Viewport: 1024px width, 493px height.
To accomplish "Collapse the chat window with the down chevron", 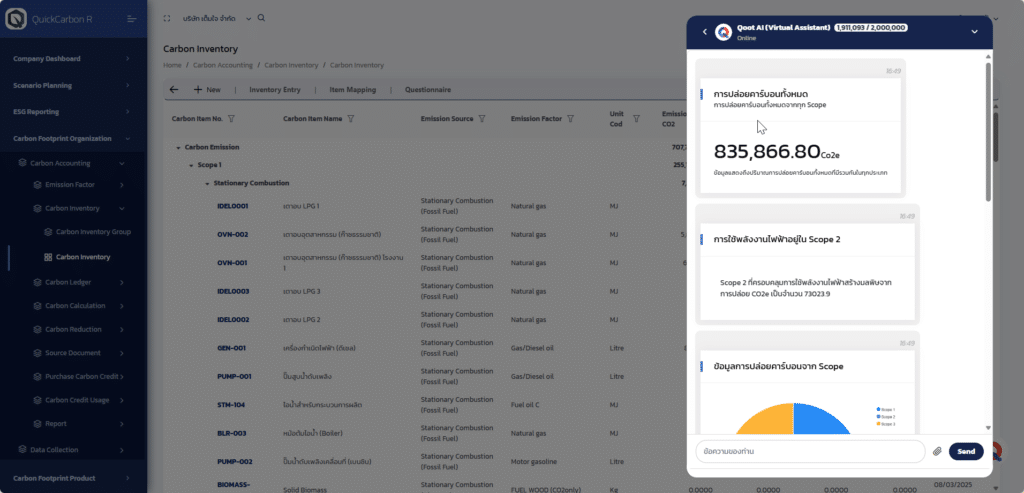I will point(974,32).
